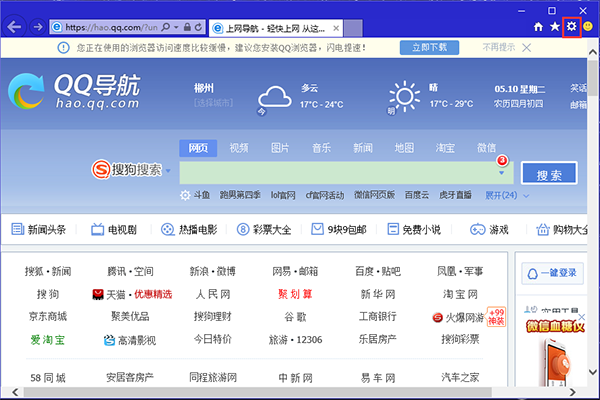Click the smiley face feedback icon

pos(589,27)
